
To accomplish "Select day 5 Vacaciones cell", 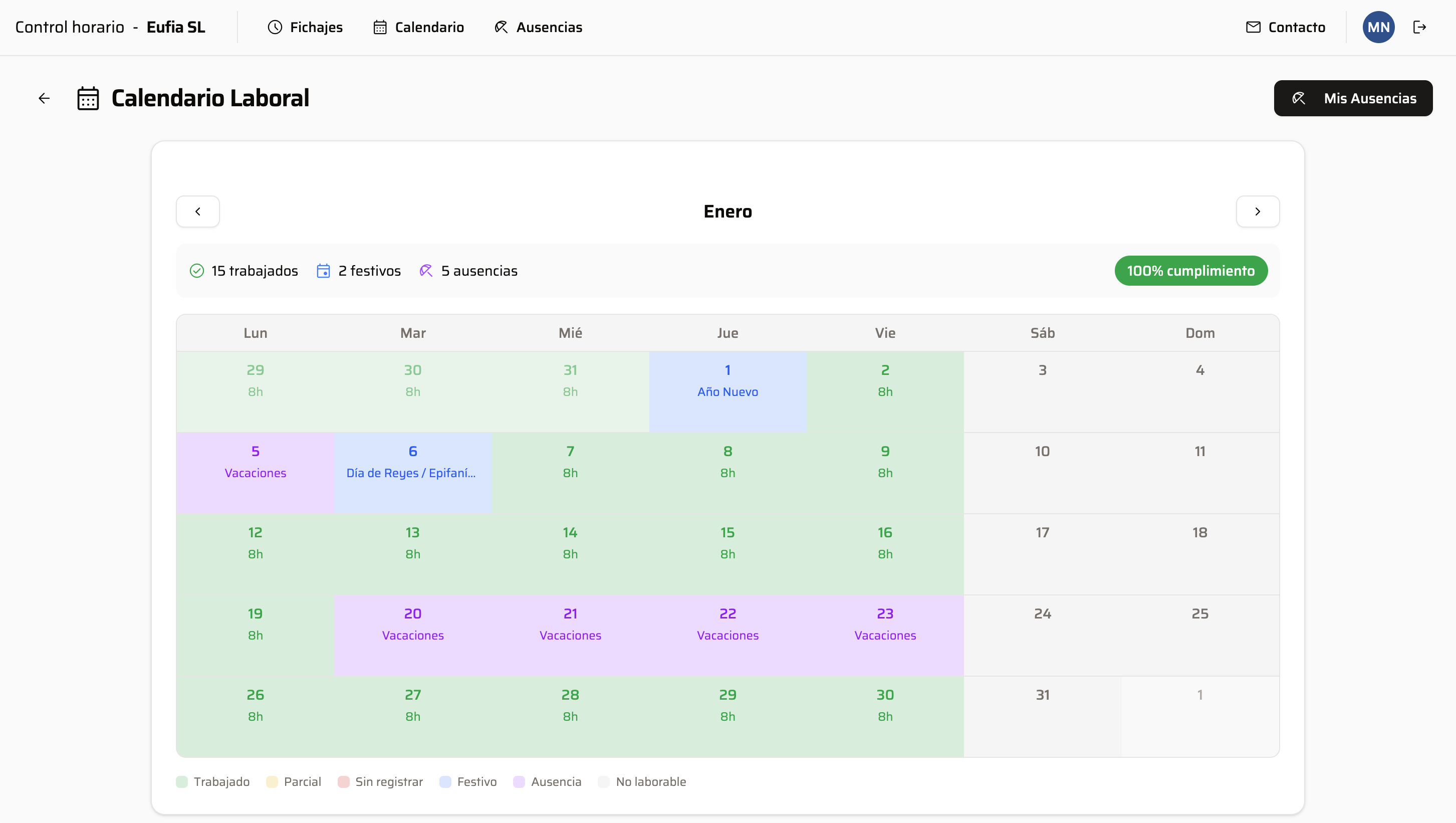I will click(x=256, y=473).
